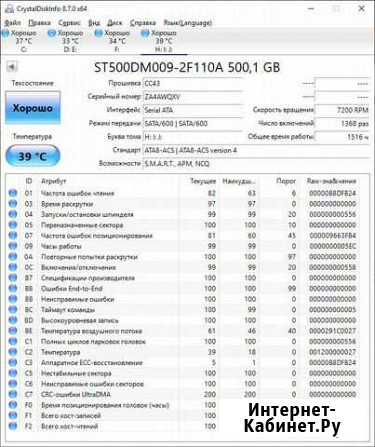Open the Справка menu

pos(143,23)
